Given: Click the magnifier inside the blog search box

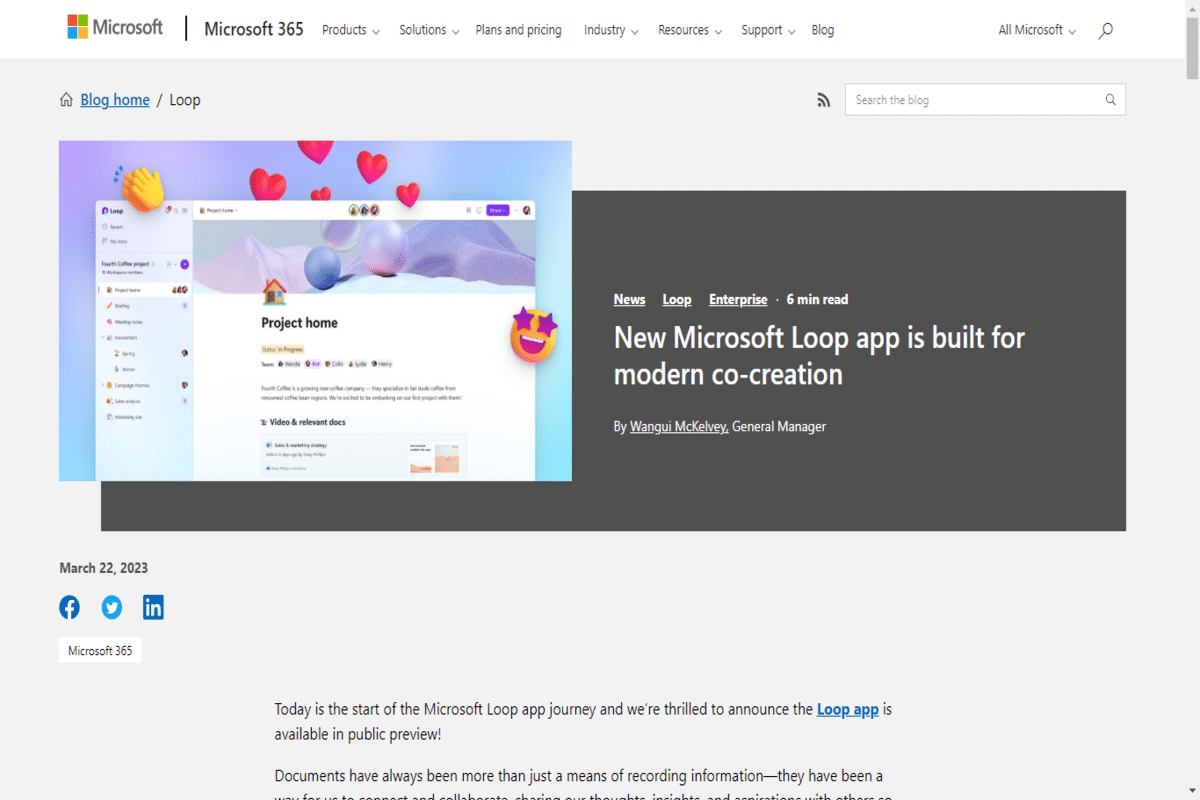Looking at the screenshot, I should (1110, 100).
